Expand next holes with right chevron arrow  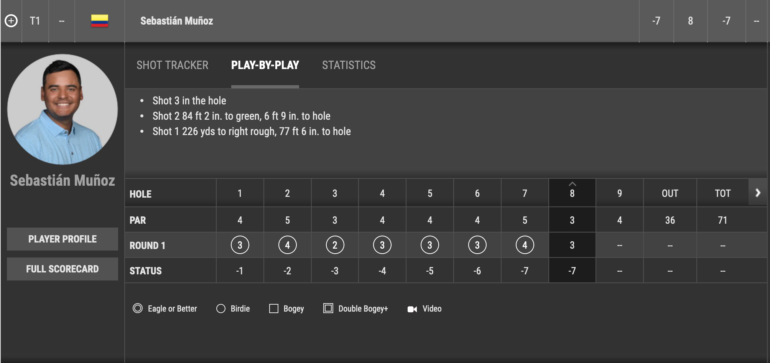pos(758,193)
